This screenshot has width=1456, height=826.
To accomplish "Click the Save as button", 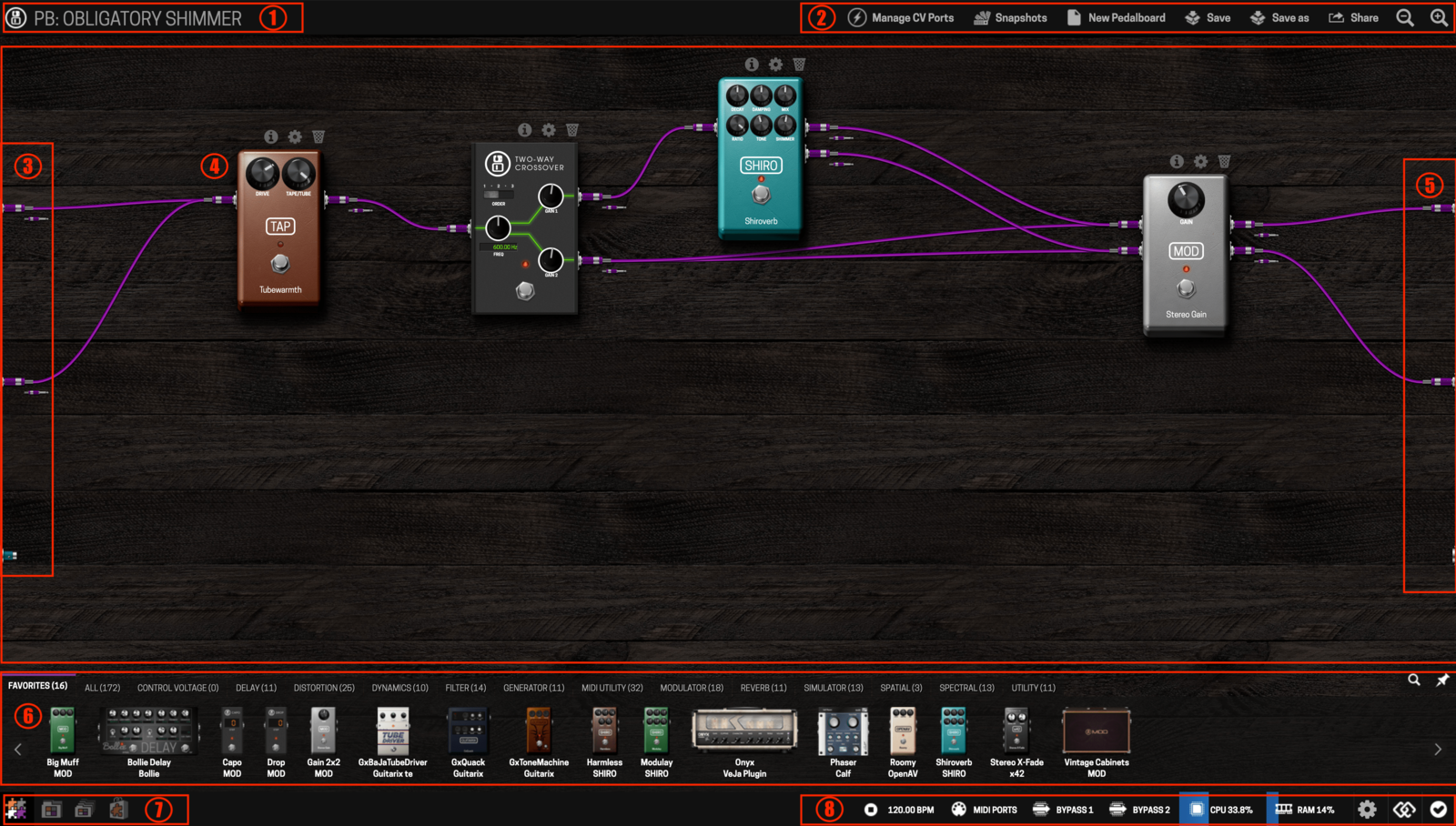I will (1279, 18).
